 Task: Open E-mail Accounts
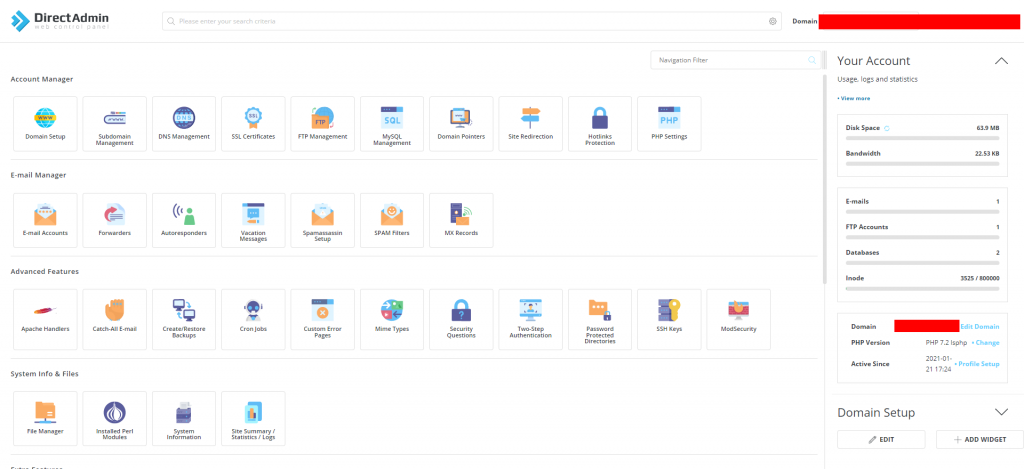[x=45, y=220]
